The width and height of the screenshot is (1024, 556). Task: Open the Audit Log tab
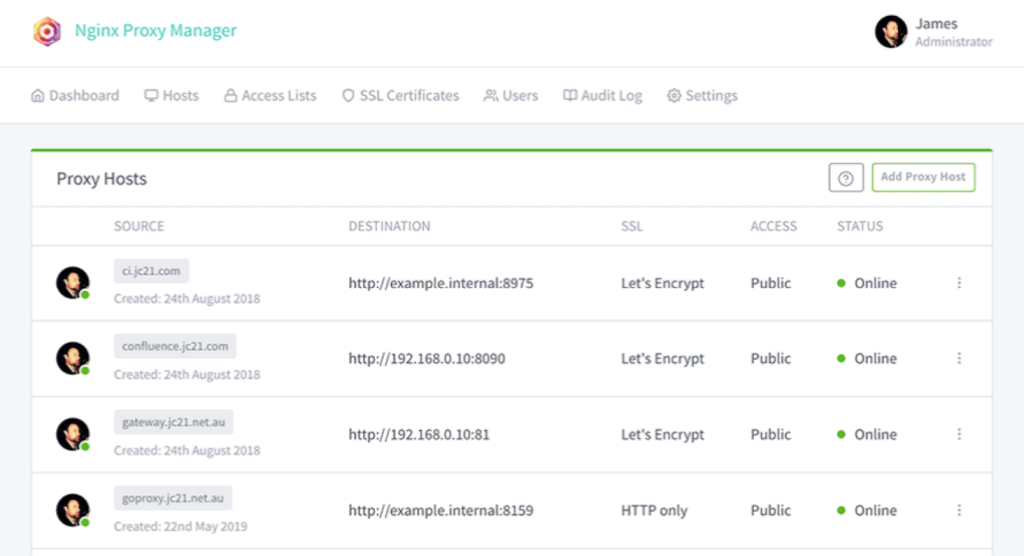603,95
